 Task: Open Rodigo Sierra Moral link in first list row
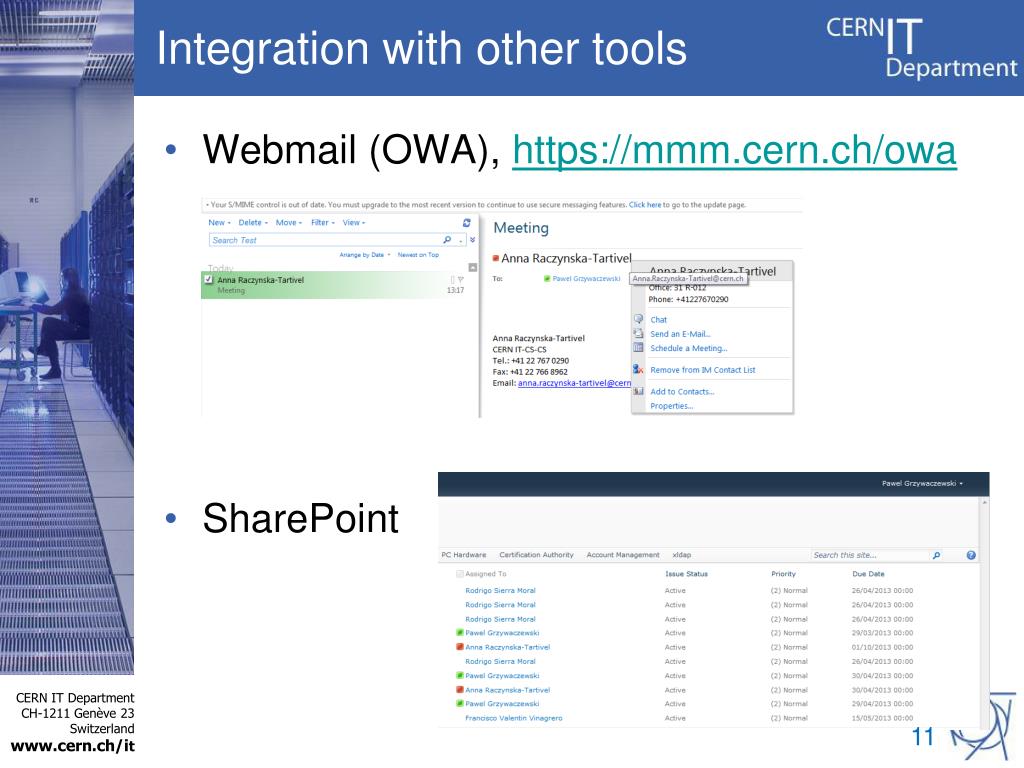click(500, 590)
